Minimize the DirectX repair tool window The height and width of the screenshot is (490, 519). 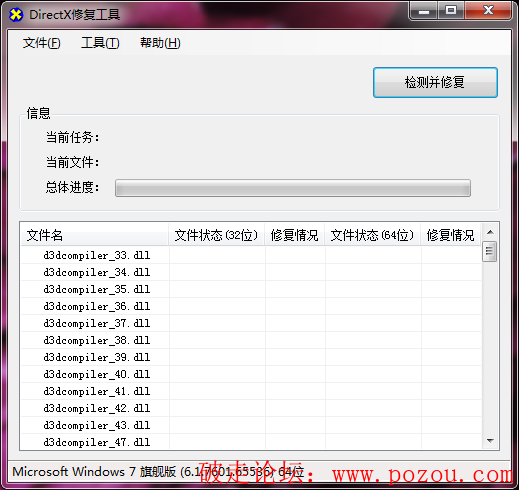tap(424, 11)
